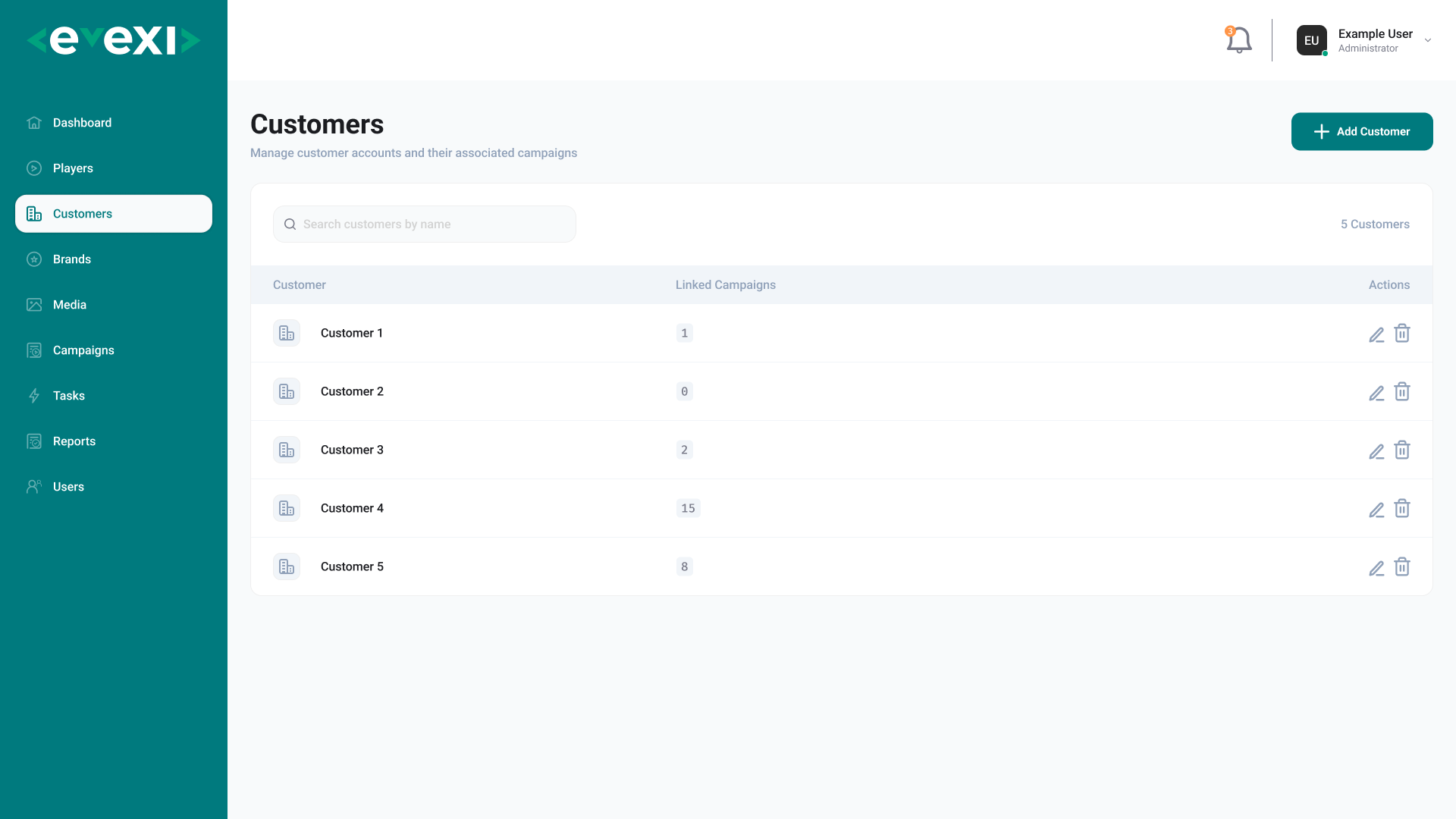This screenshot has height=819, width=1456.
Task: Expand the Example User account dropdown
Action: [x=1428, y=40]
